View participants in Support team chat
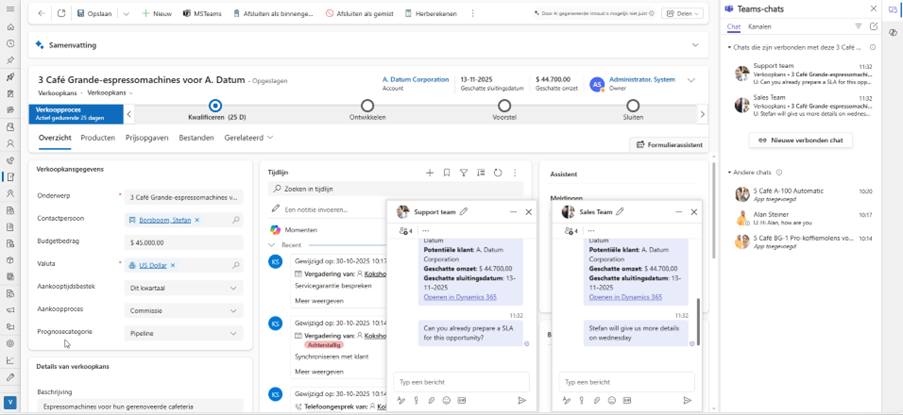903x415 pixels. 405,230
